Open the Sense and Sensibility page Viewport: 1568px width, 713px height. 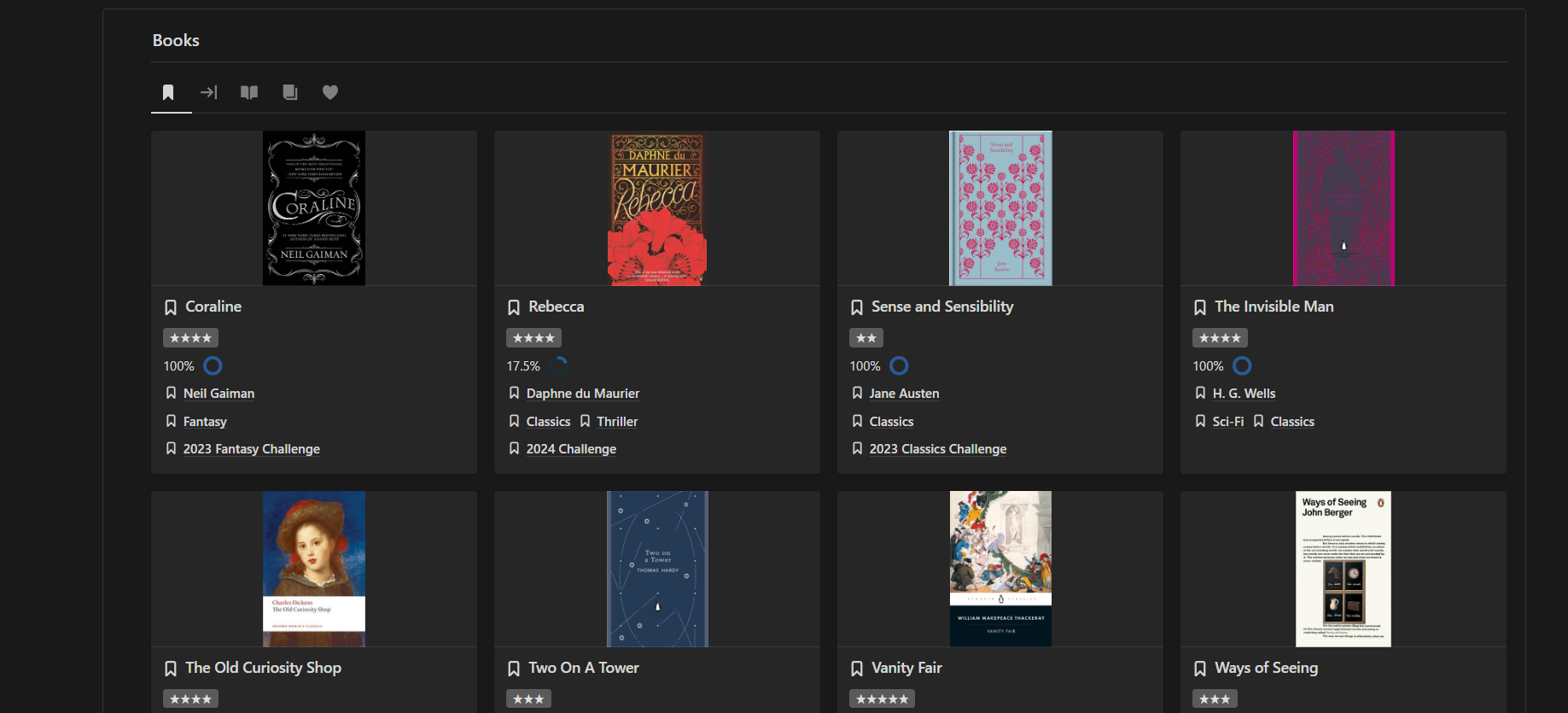942,307
